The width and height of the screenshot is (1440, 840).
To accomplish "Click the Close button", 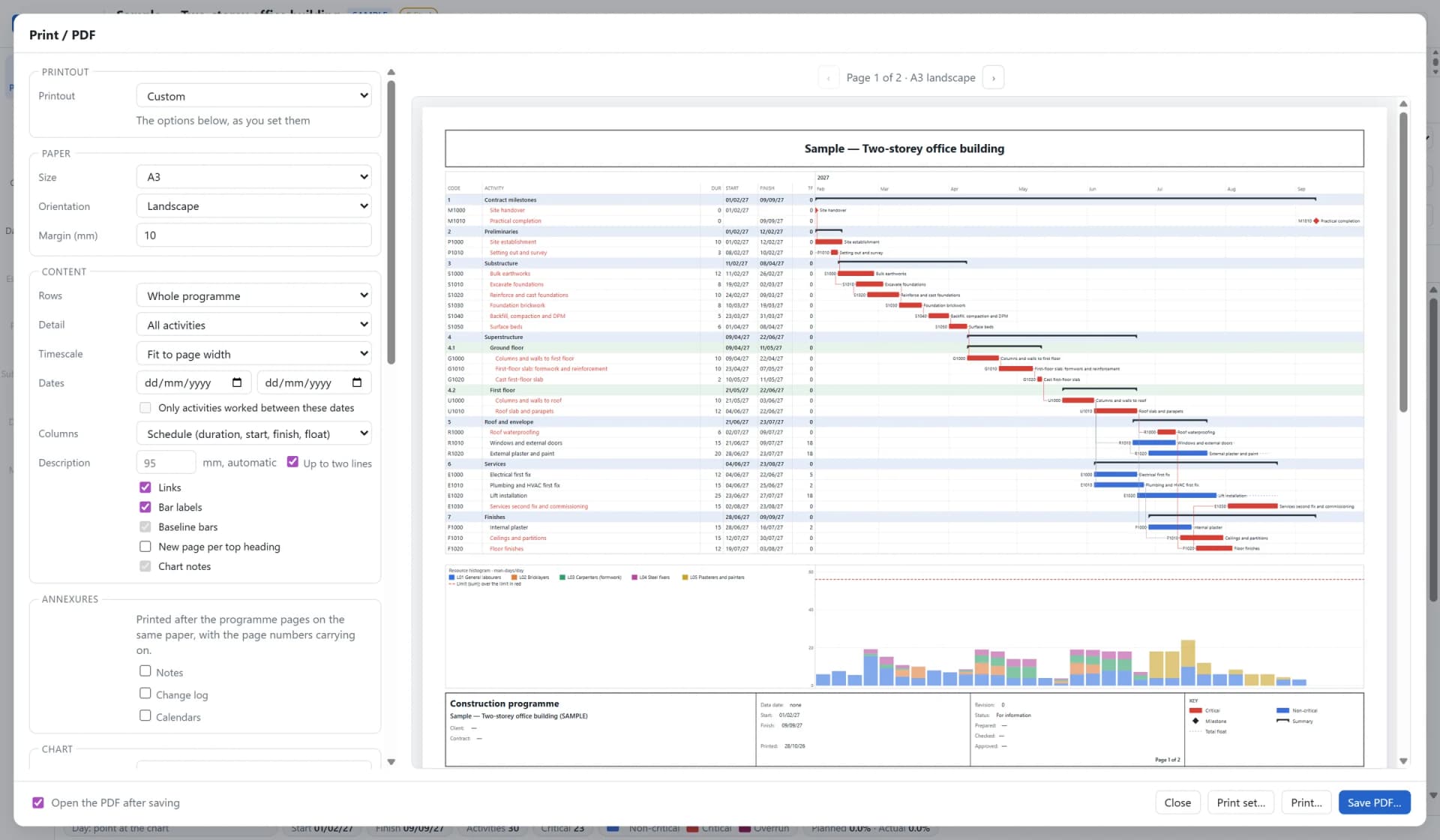I will [1177, 802].
